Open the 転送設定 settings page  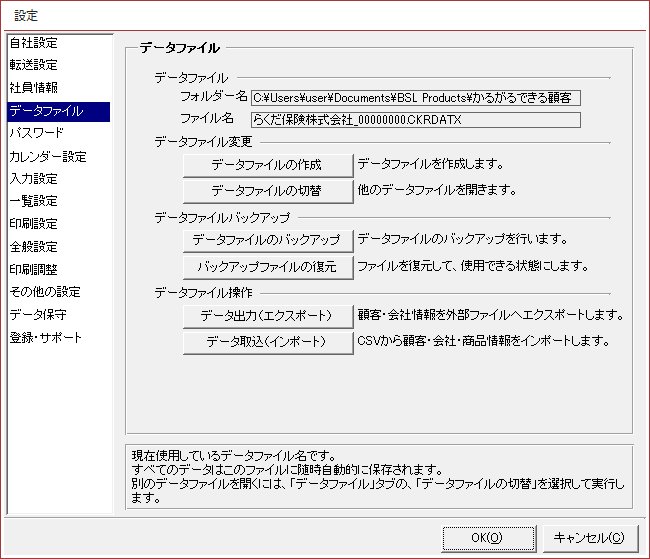coord(33,65)
